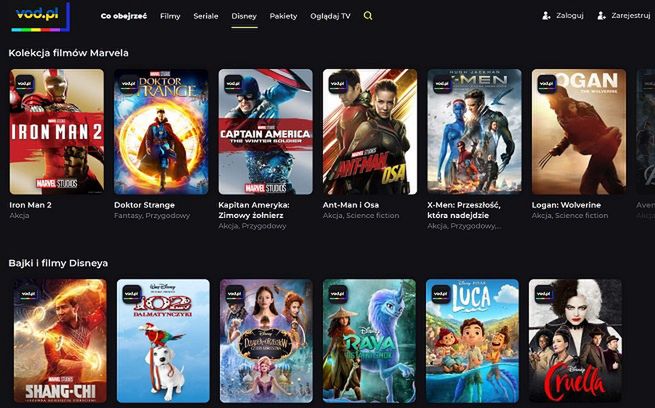Open the X-Men poster thumbnail

475,132
